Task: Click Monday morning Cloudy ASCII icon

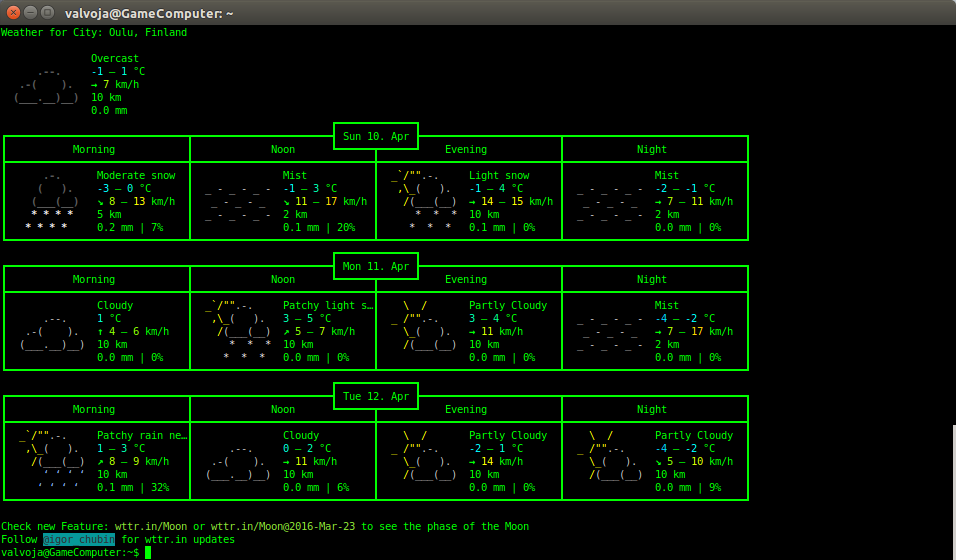Action: point(50,332)
